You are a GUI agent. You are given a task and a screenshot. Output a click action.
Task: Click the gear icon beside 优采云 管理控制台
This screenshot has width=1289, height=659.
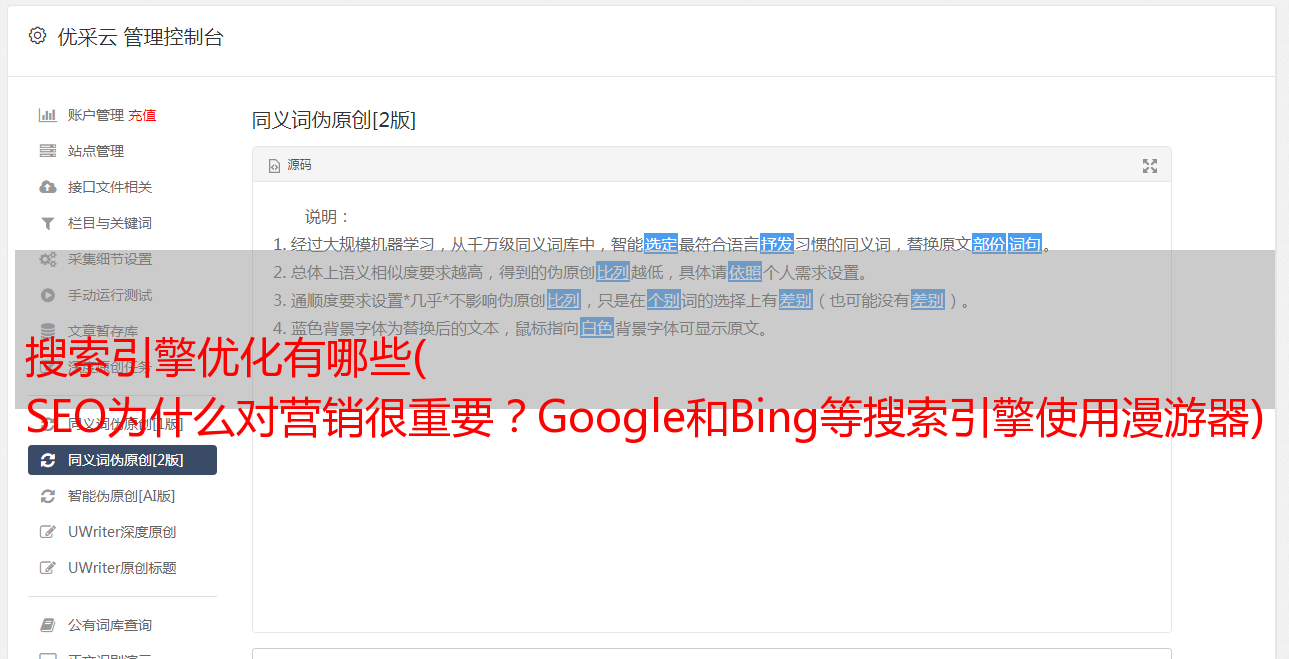pos(37,36)
